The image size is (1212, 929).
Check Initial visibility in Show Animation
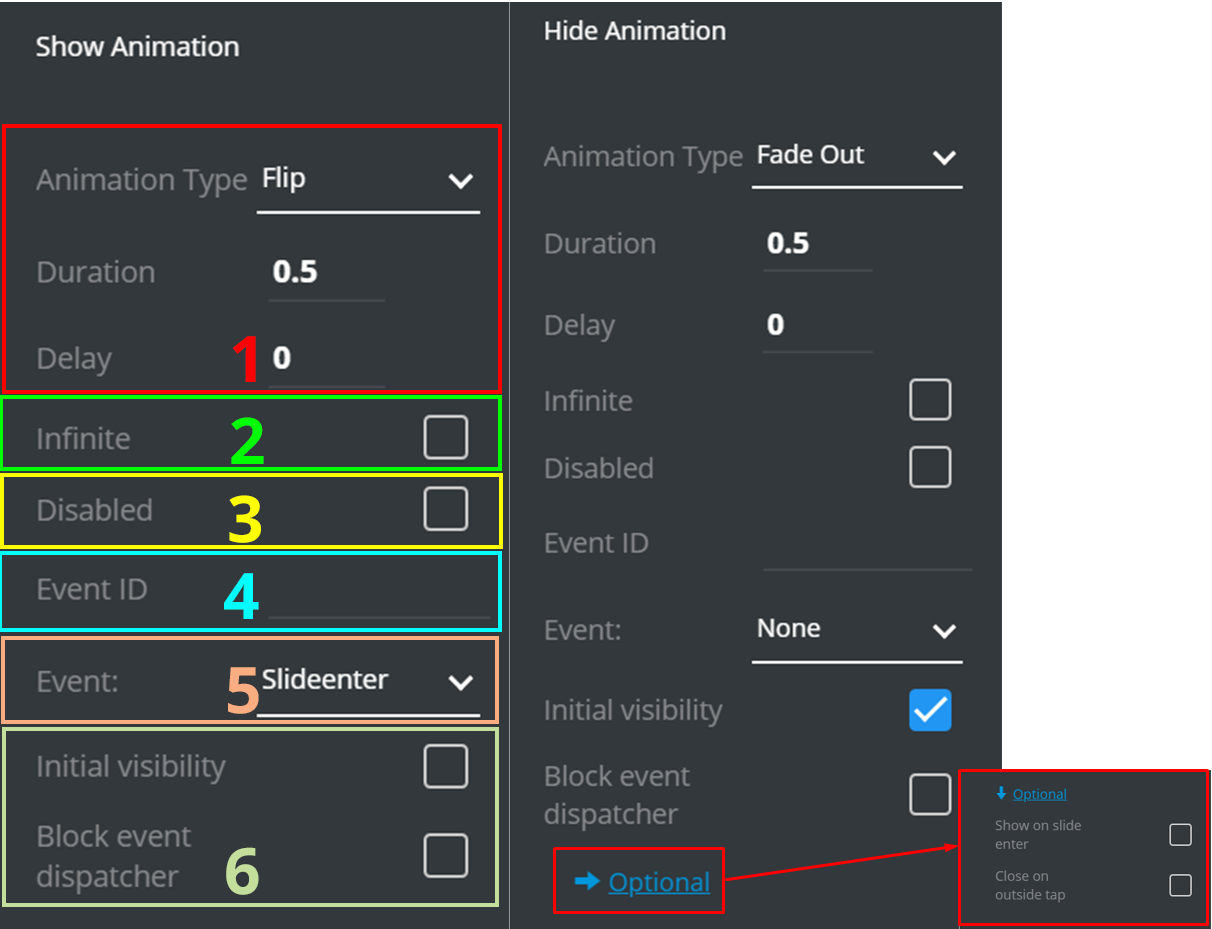click(445, 767)
